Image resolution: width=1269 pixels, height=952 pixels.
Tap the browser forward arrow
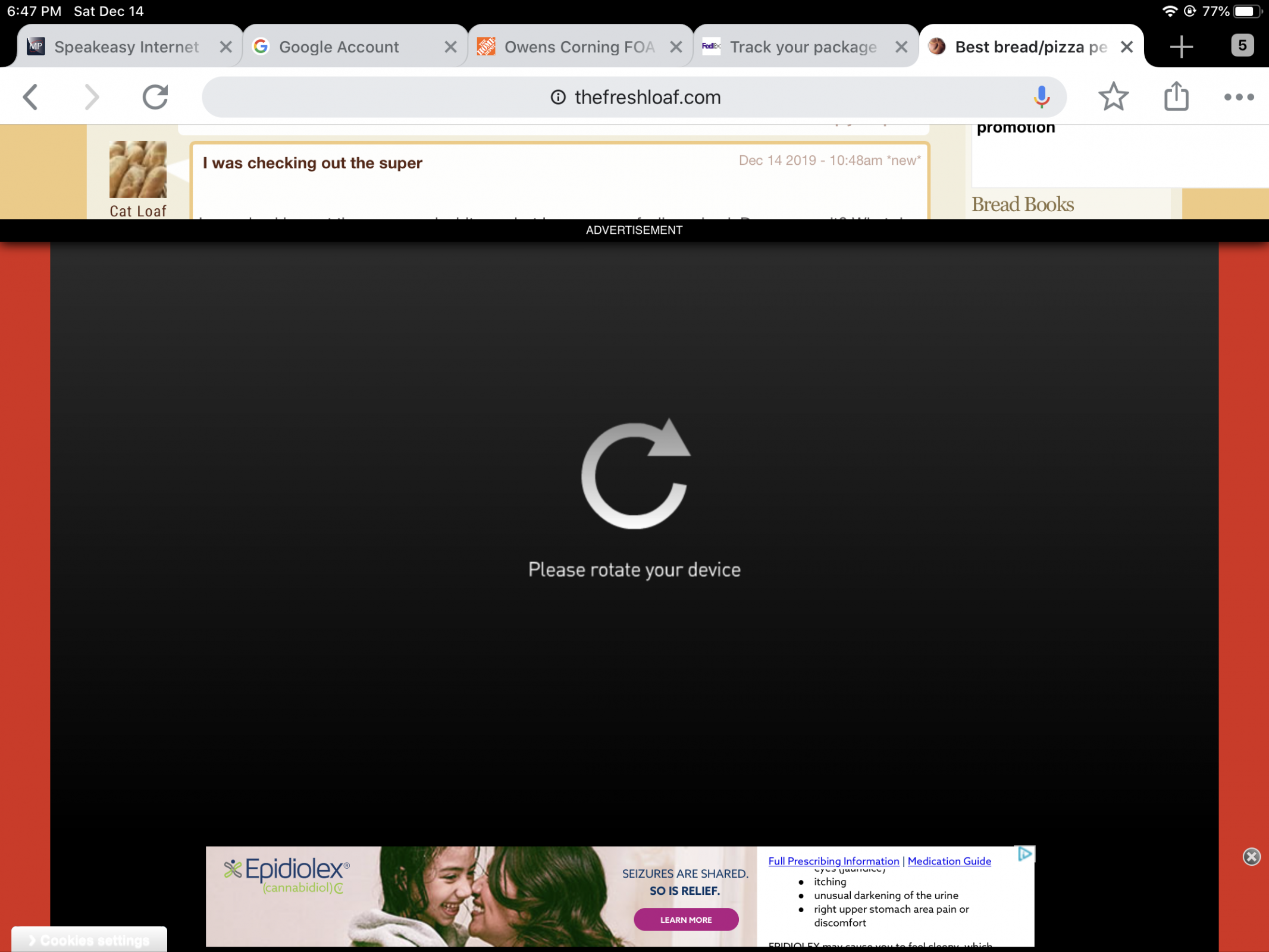[91, 97]
